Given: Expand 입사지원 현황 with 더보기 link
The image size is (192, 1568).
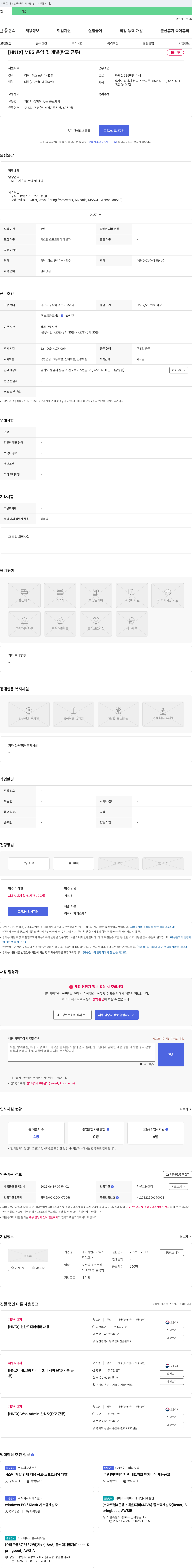Looking at the screenshot, I should [x=185, y=1109].
